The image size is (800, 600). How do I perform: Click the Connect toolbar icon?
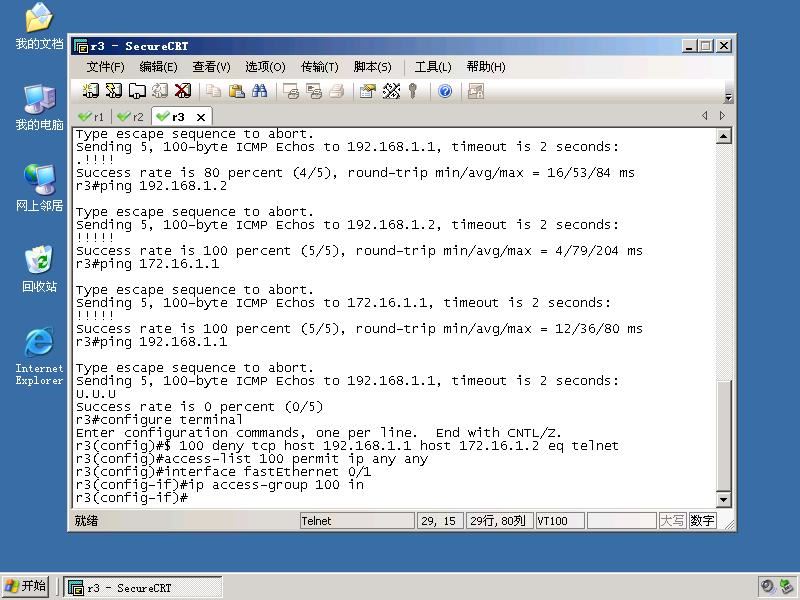(91, 91)
